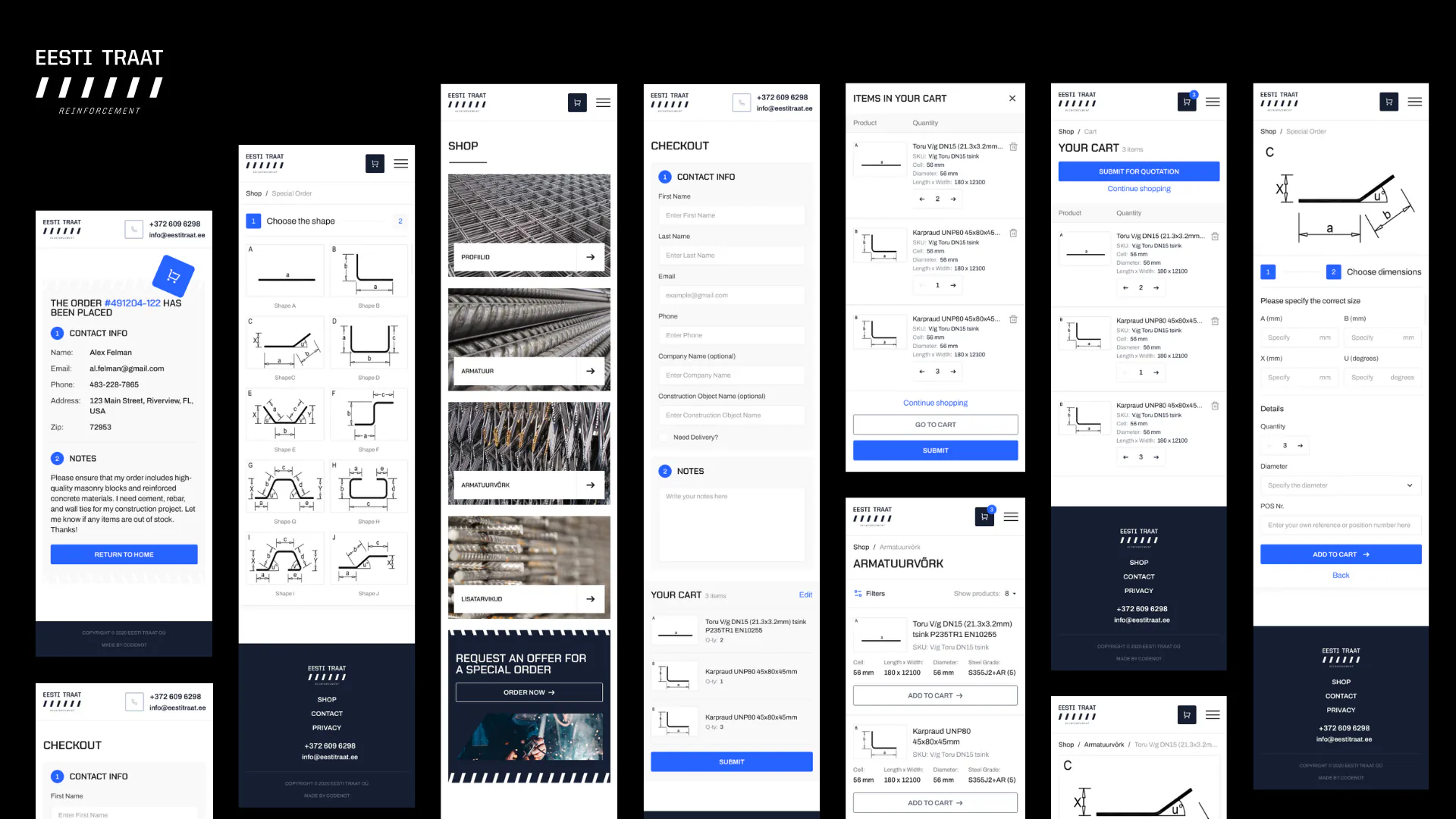Open cart icon on Shop screen header

tap(577, 102)
